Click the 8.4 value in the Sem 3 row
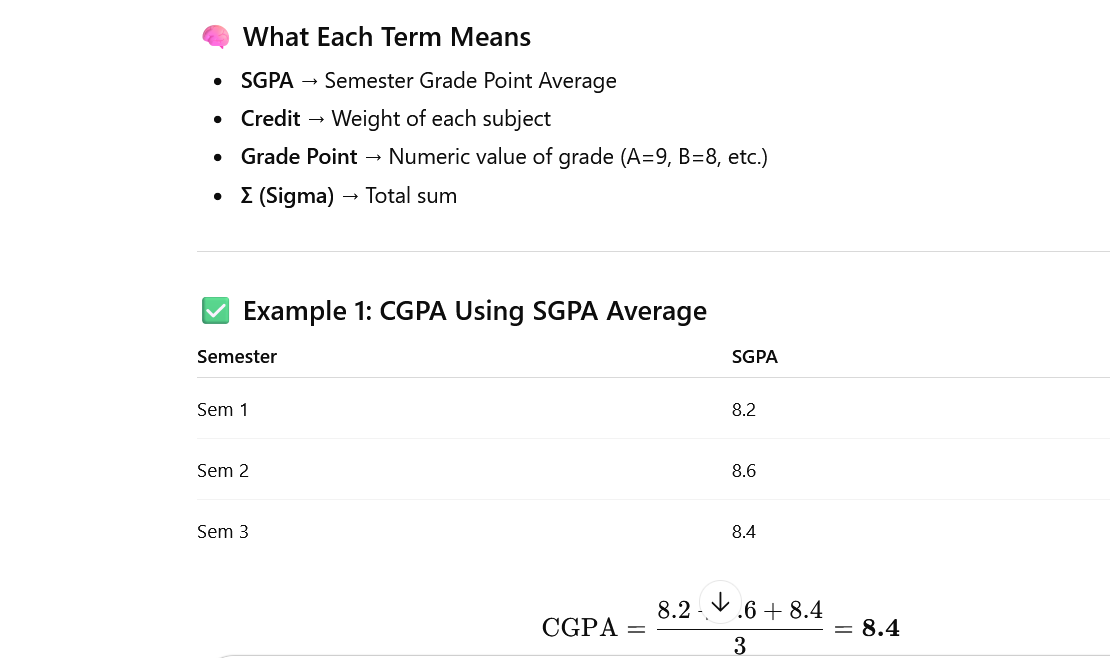1110x658 pixels. pos(744,531)
